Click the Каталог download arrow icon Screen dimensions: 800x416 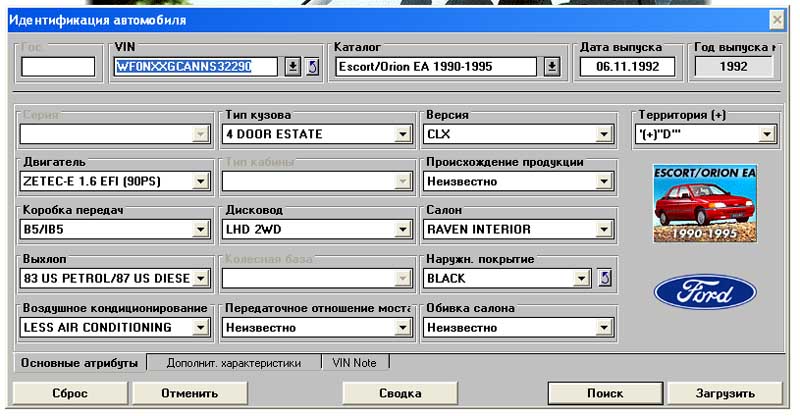tap(552, 67)
